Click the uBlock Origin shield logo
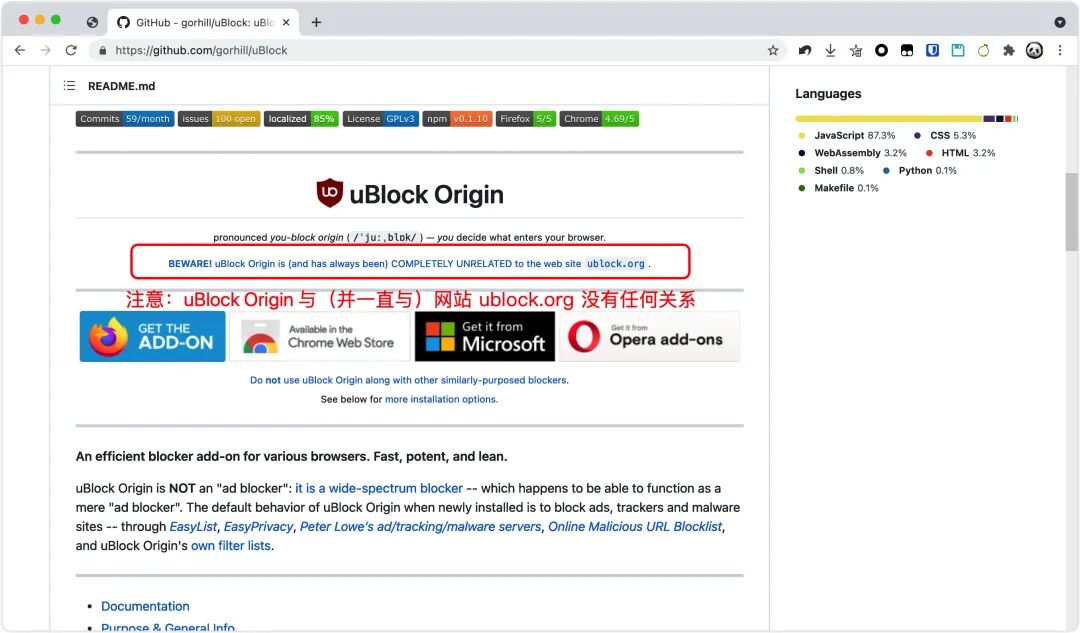The width and height of the screenshot is (1080, 633). 329,193
